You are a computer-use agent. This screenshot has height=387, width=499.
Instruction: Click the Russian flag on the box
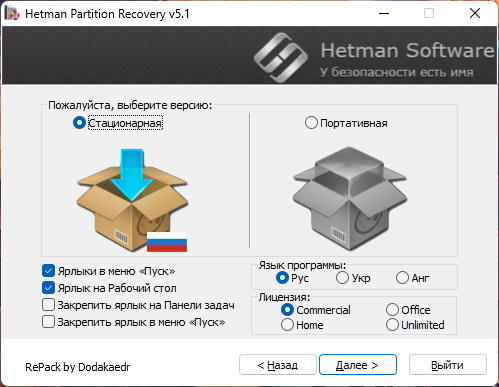[x=167, y=242]
